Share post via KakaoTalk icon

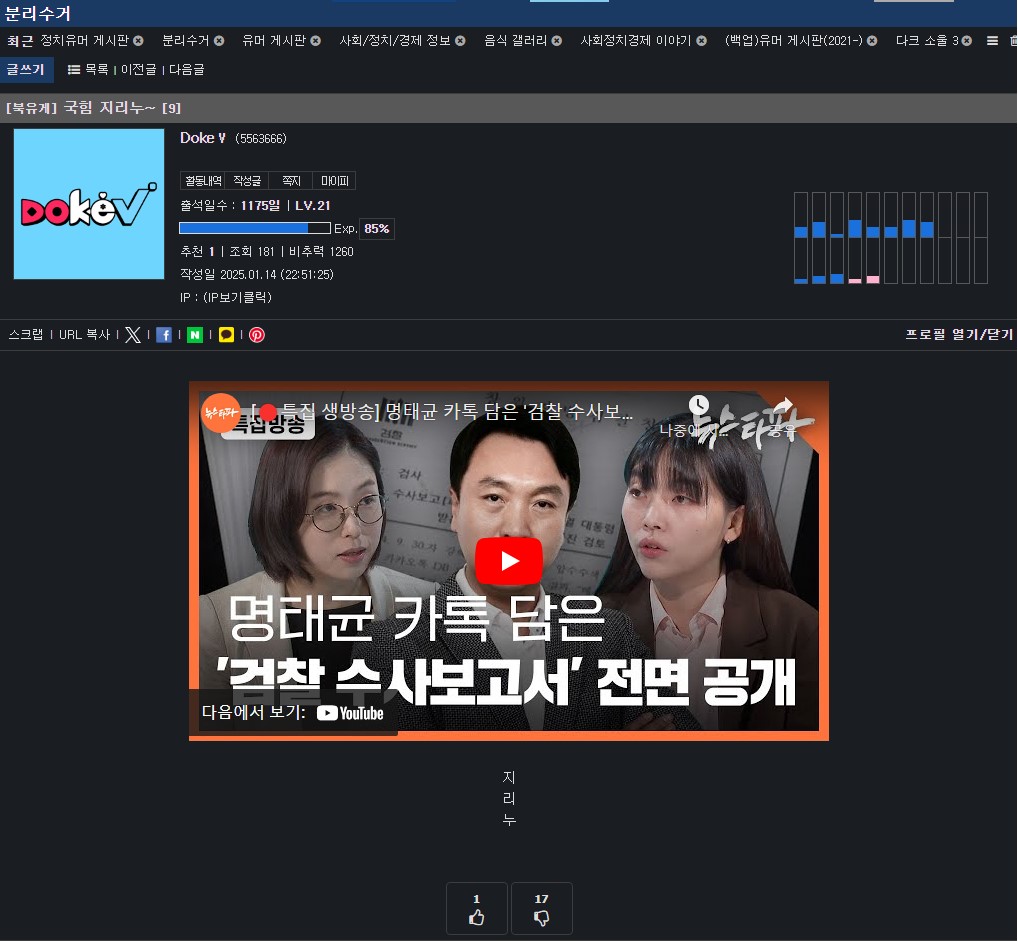[226, 335]
